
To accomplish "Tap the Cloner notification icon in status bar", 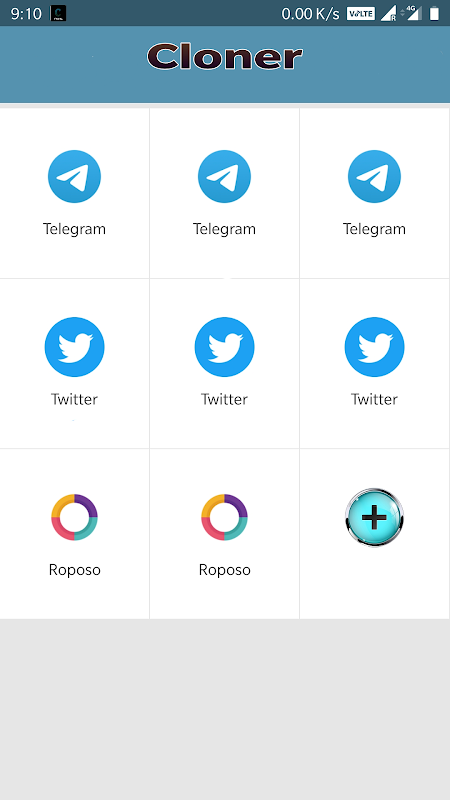I will pyautogui.click(x=58, y=14).
